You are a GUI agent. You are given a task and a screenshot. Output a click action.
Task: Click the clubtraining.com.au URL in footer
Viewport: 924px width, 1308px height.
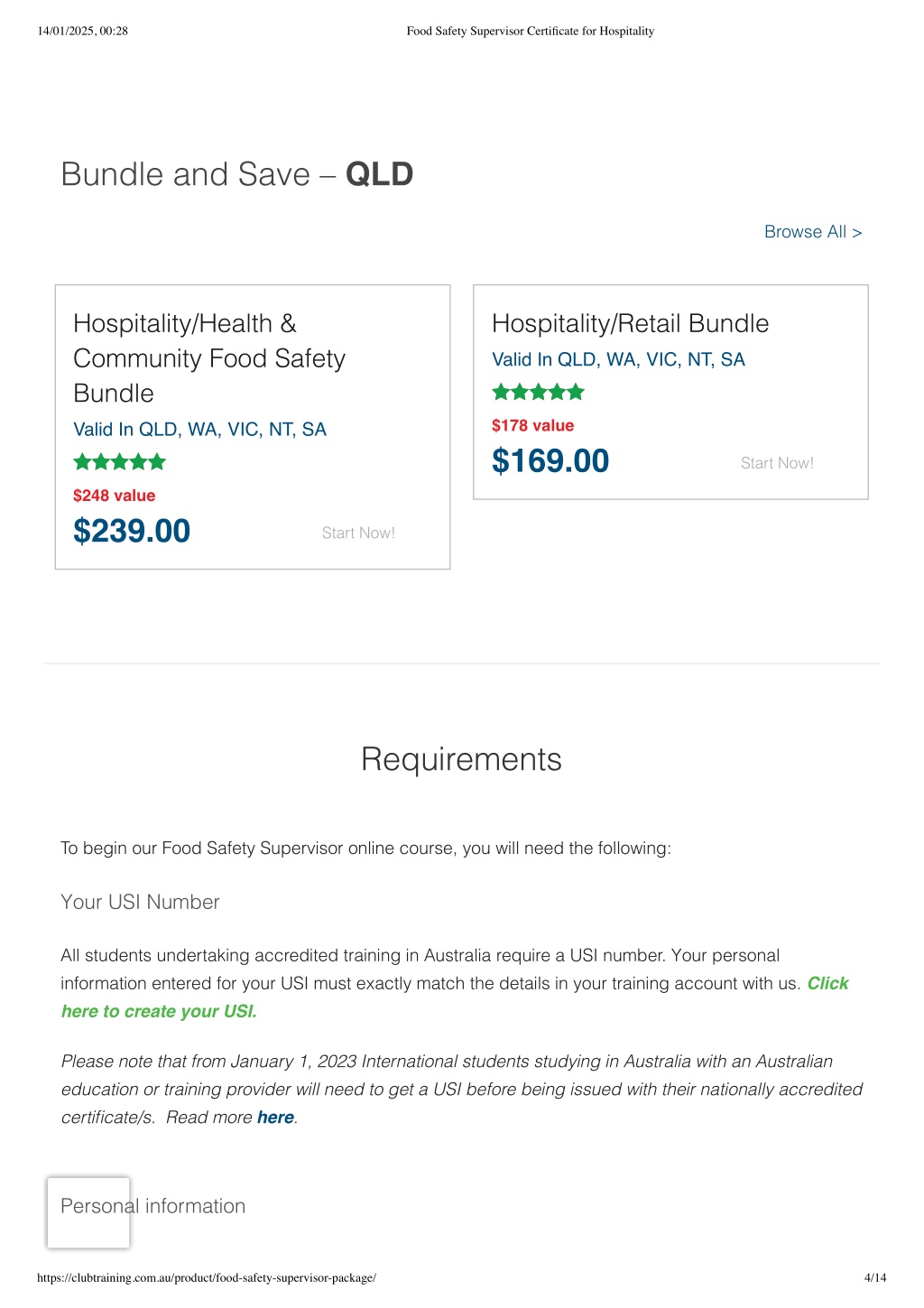pos(207,1277)
